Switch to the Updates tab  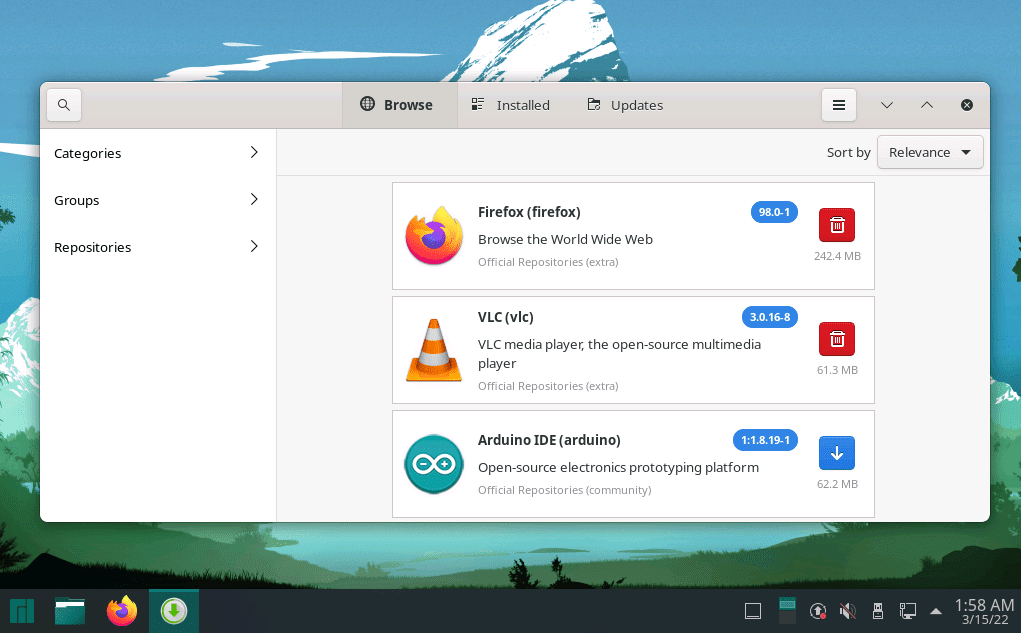tap(625, 105)
